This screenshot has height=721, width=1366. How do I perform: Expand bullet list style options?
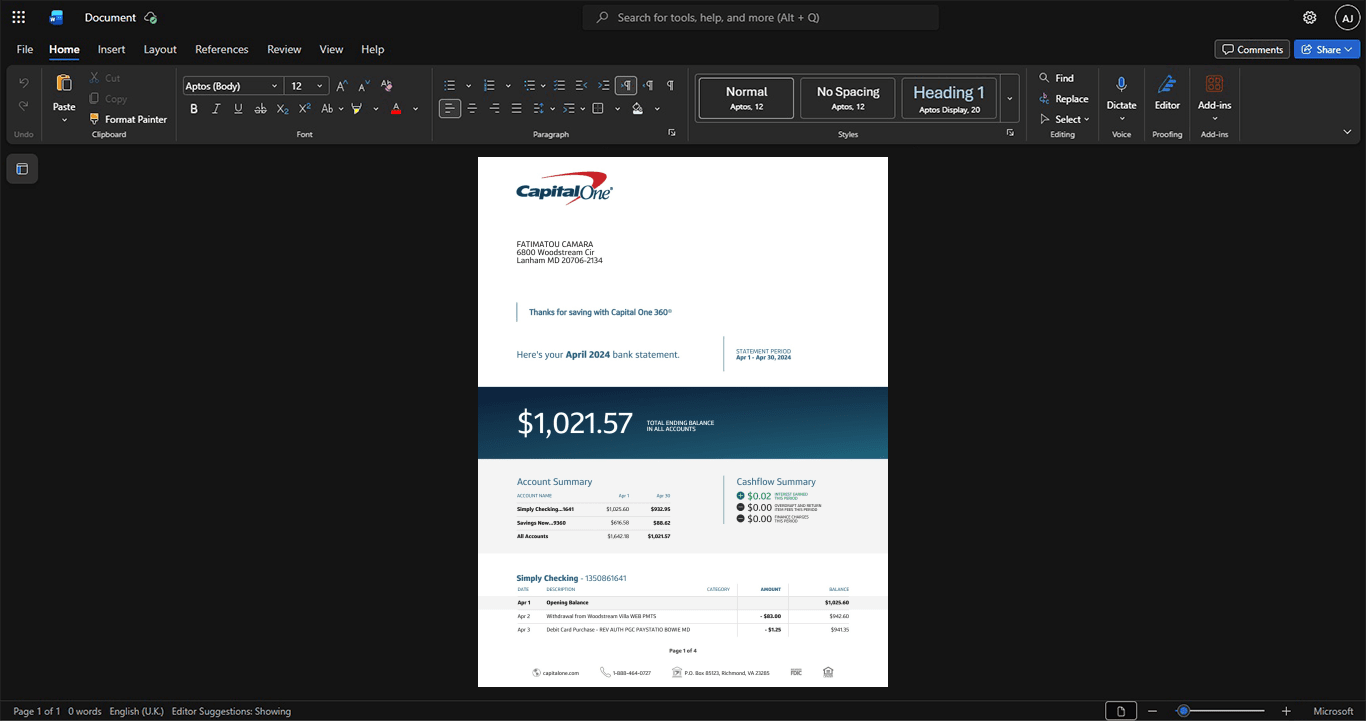468,86
